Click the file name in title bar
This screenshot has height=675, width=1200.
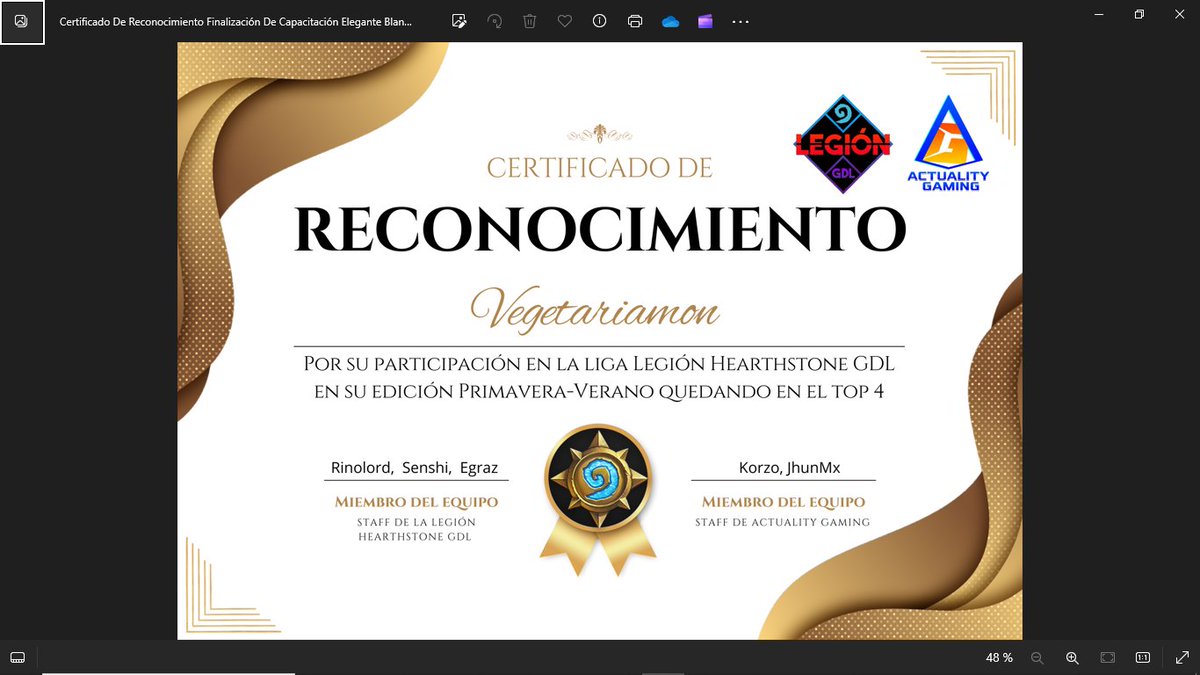pyautogui.click(x=234, y=21)
